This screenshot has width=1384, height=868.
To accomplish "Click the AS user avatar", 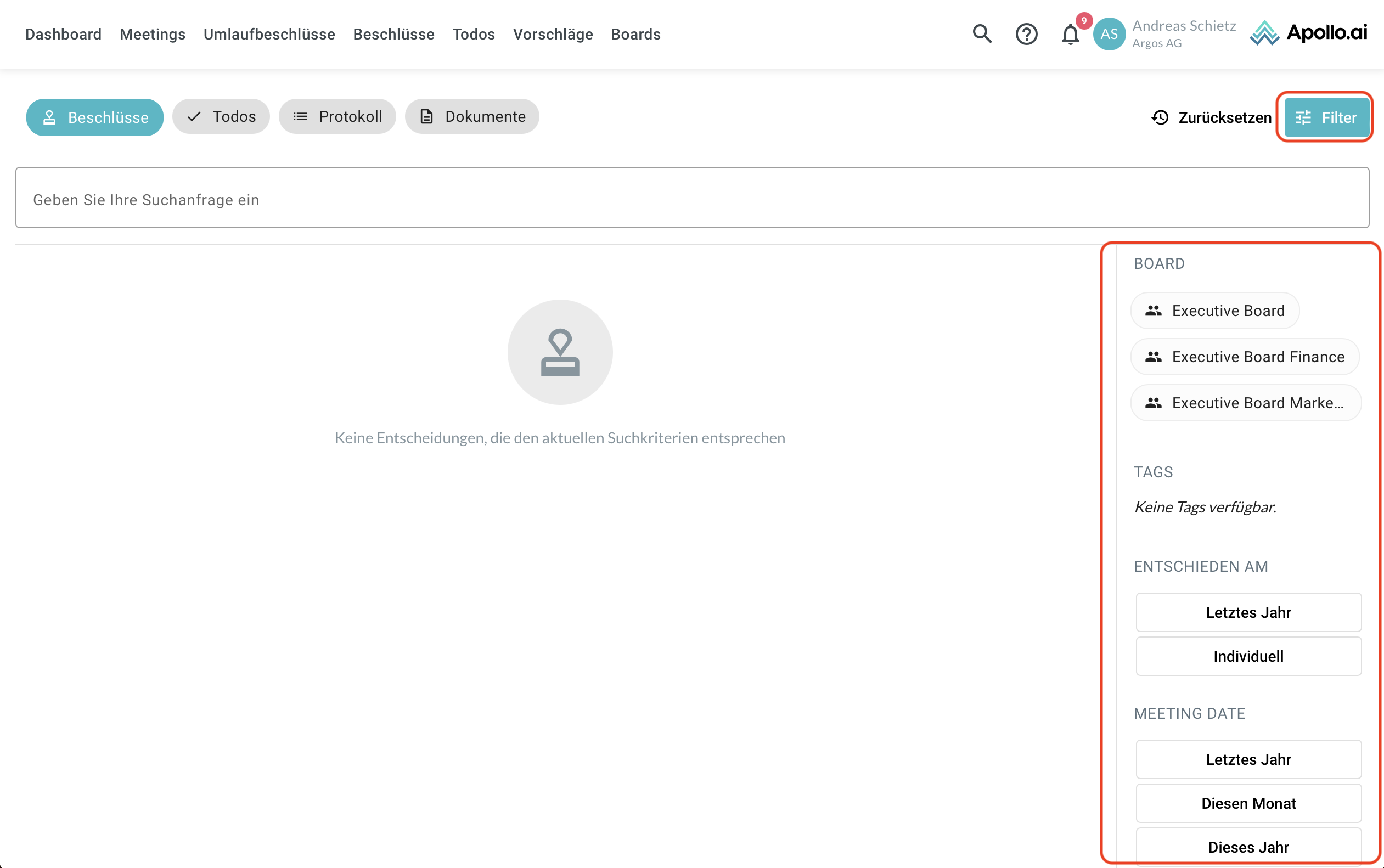I will pos(1109,34).
